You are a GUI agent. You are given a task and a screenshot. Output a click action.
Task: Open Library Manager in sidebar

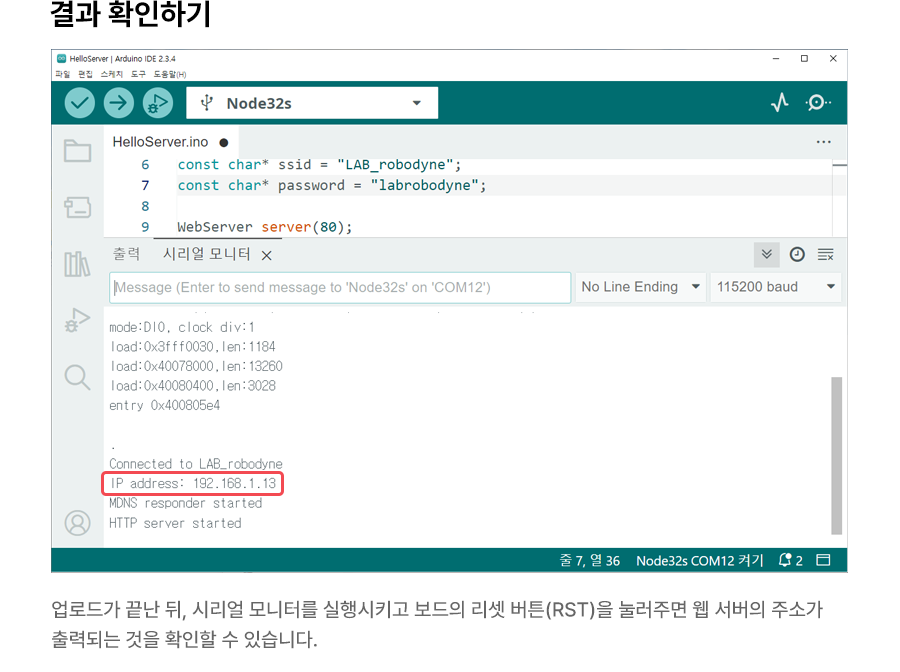77,264
